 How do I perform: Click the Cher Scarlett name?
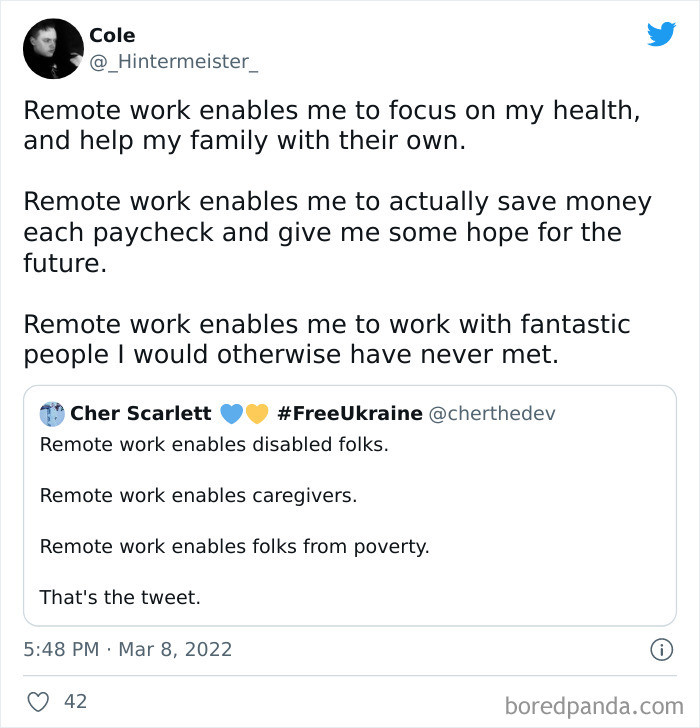click(x=141, y=414)
